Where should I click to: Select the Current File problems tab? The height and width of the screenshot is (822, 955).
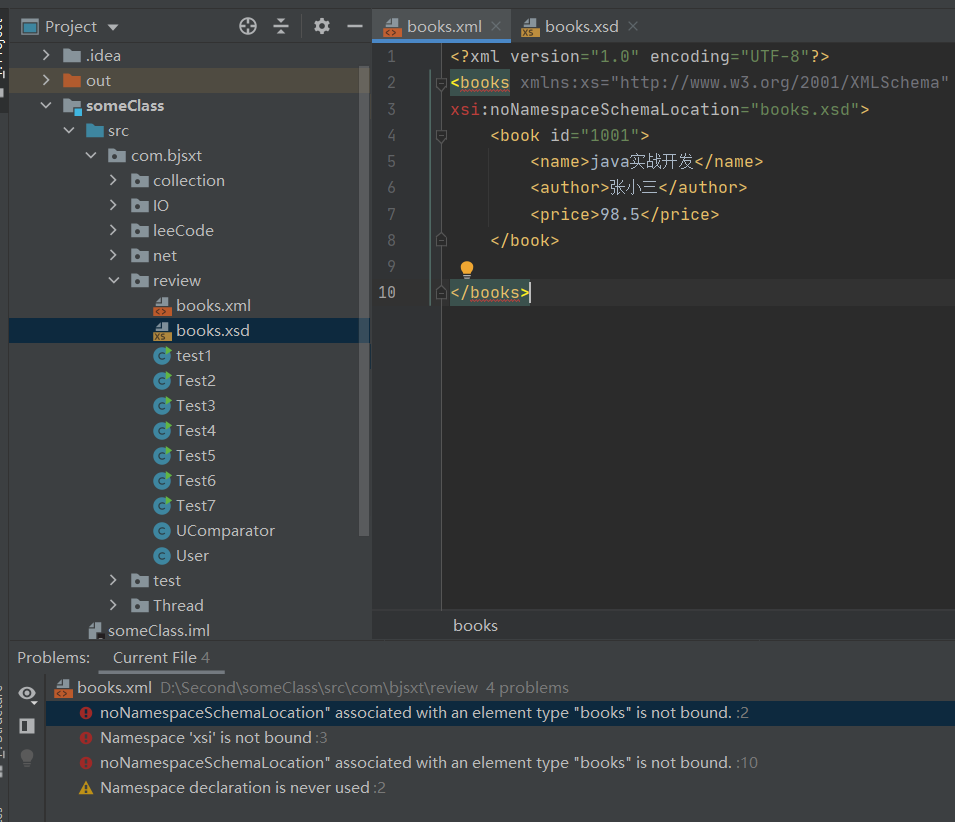[x=161, y=658]
